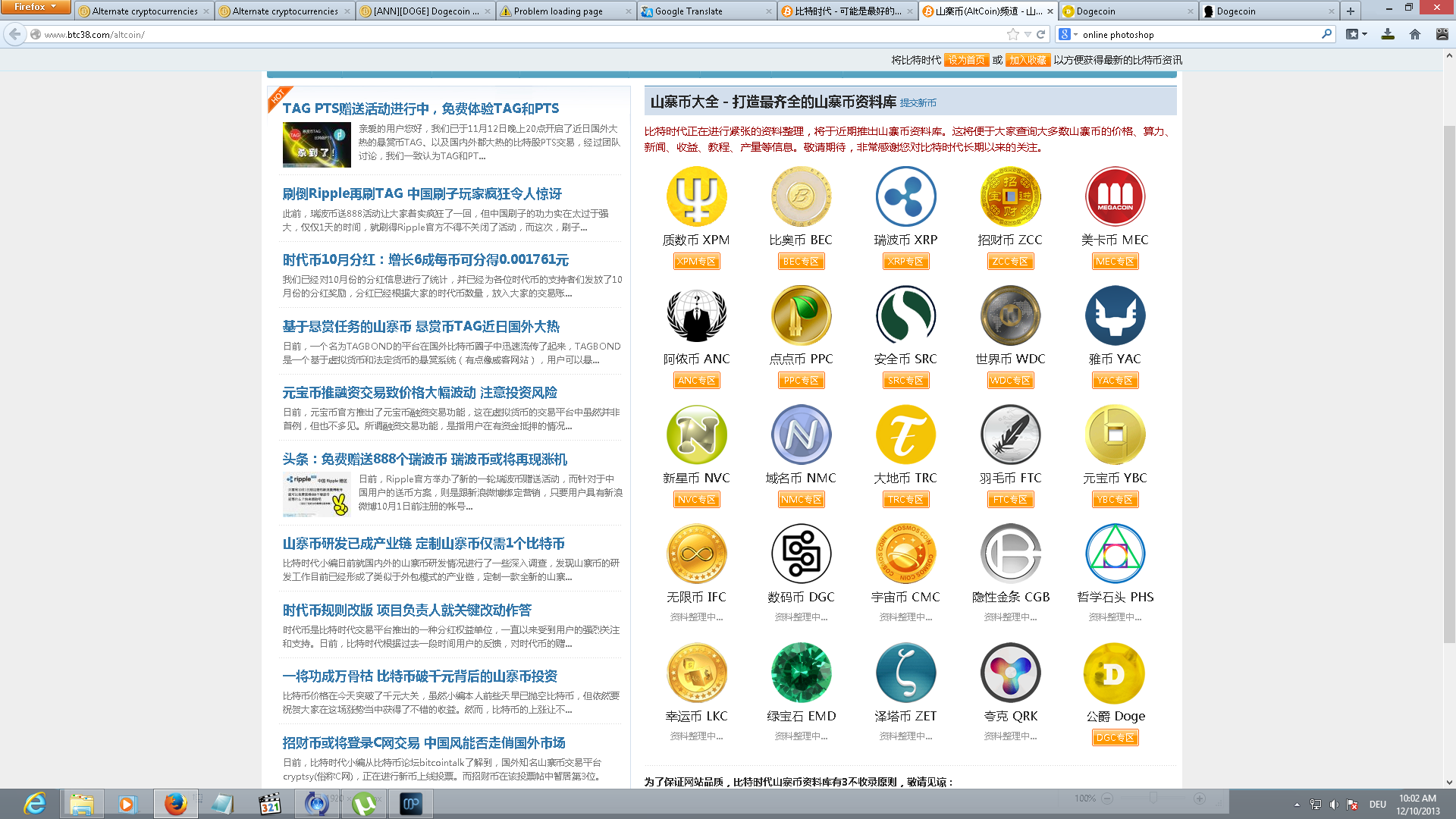Open Windows Explorer folder on taskbar
The image size is (1456, 819).
81,803
